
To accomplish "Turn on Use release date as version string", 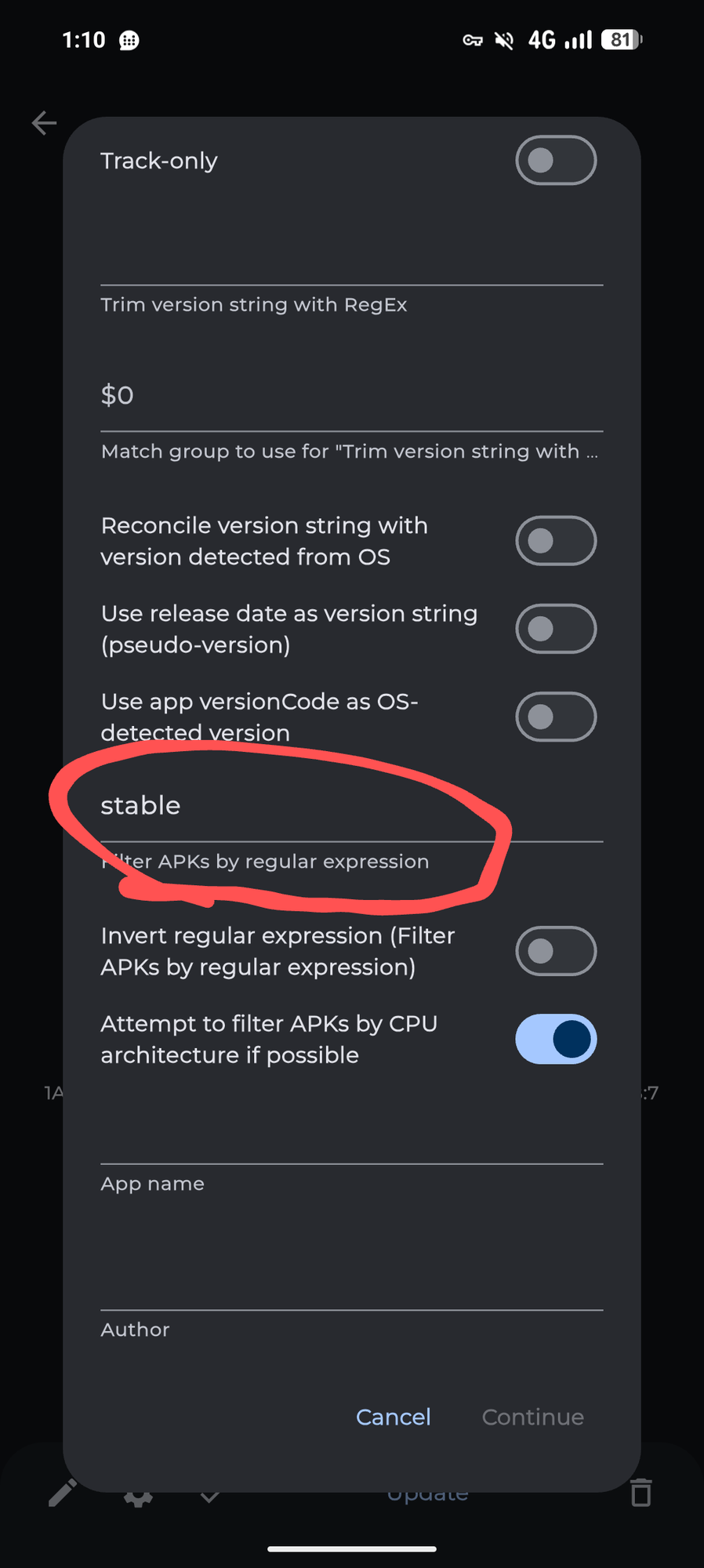I will (556, 629).
